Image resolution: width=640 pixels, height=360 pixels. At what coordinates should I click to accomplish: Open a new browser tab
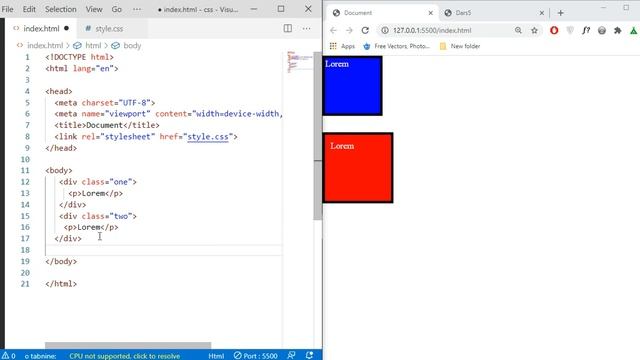point(560,13)
